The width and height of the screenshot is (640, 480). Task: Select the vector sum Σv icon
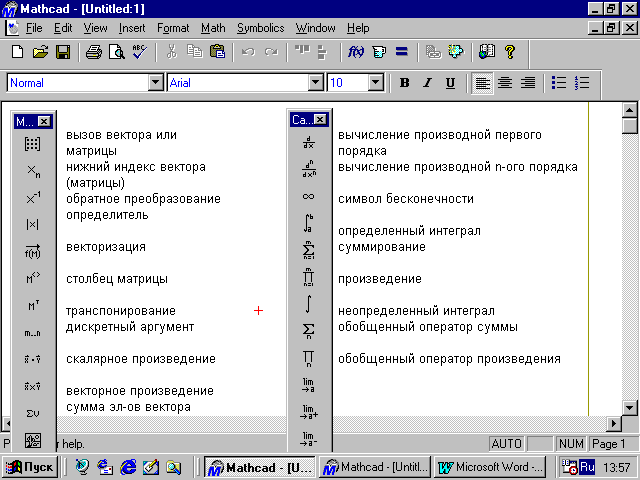(33, 413)
